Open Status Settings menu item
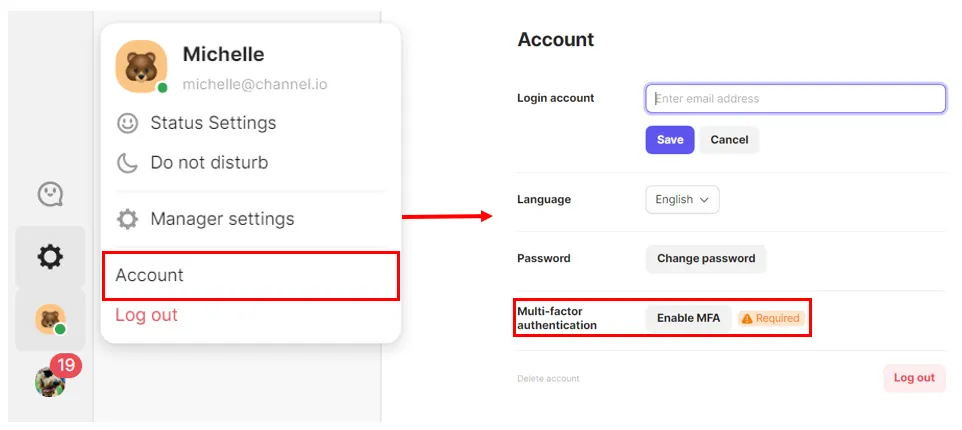962x430 pixels. (213, 123)
